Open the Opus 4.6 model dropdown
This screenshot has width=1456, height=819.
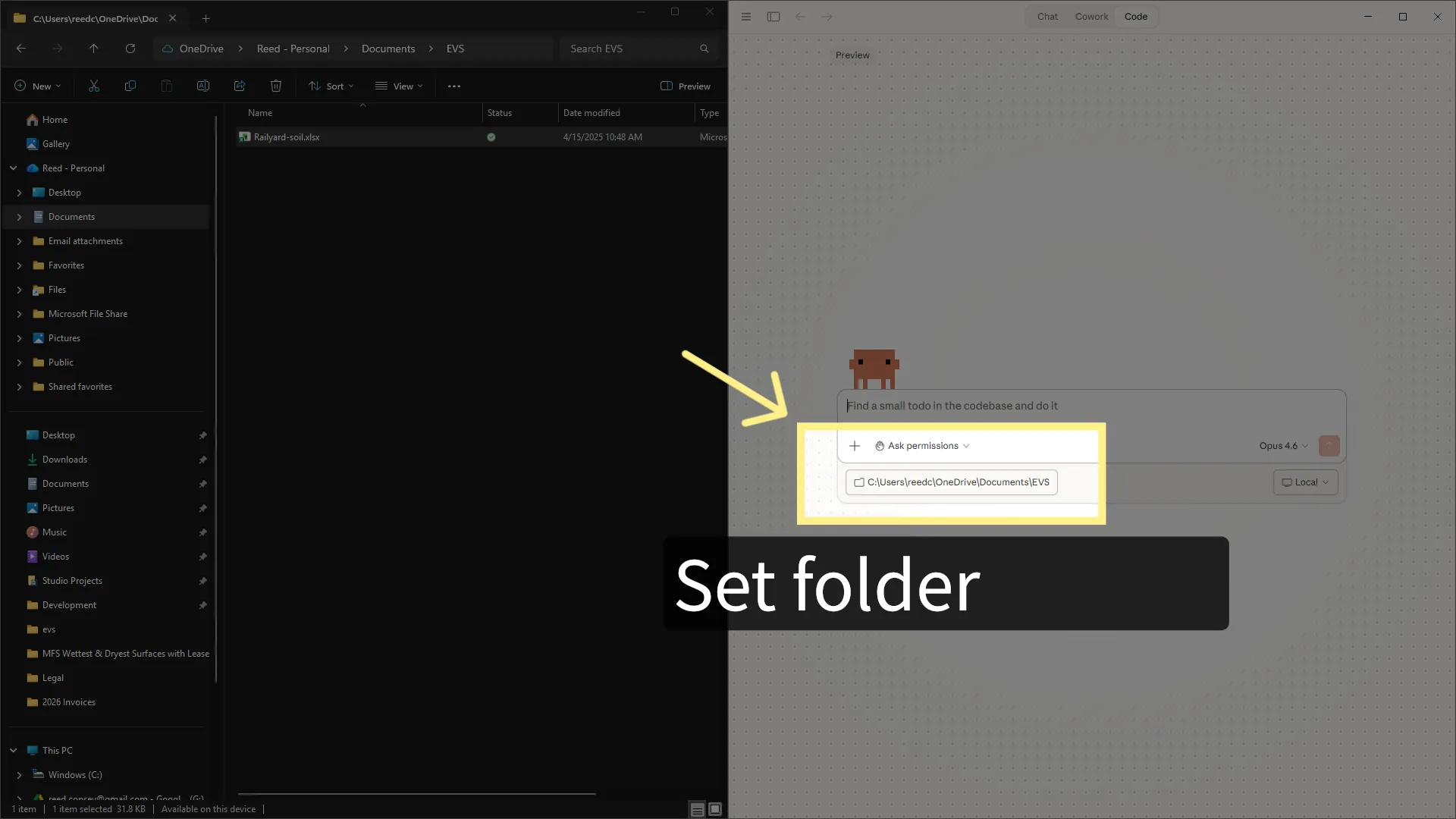click(x=1284, y=446)
